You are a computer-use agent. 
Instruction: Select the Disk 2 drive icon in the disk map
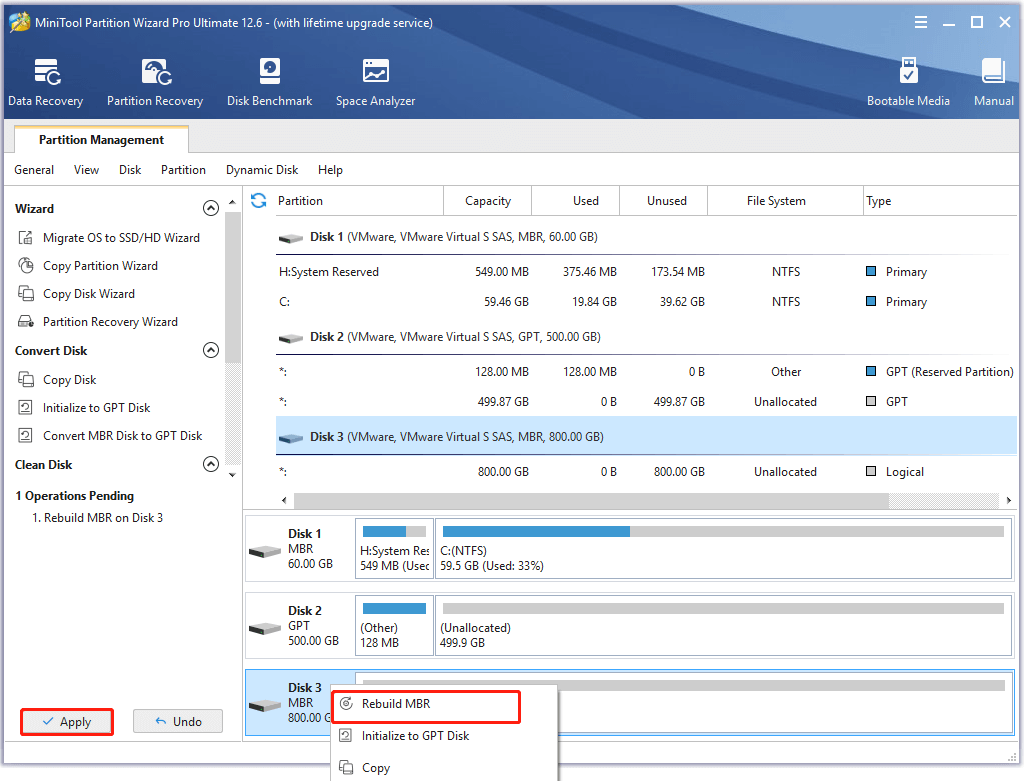point(265,629)
